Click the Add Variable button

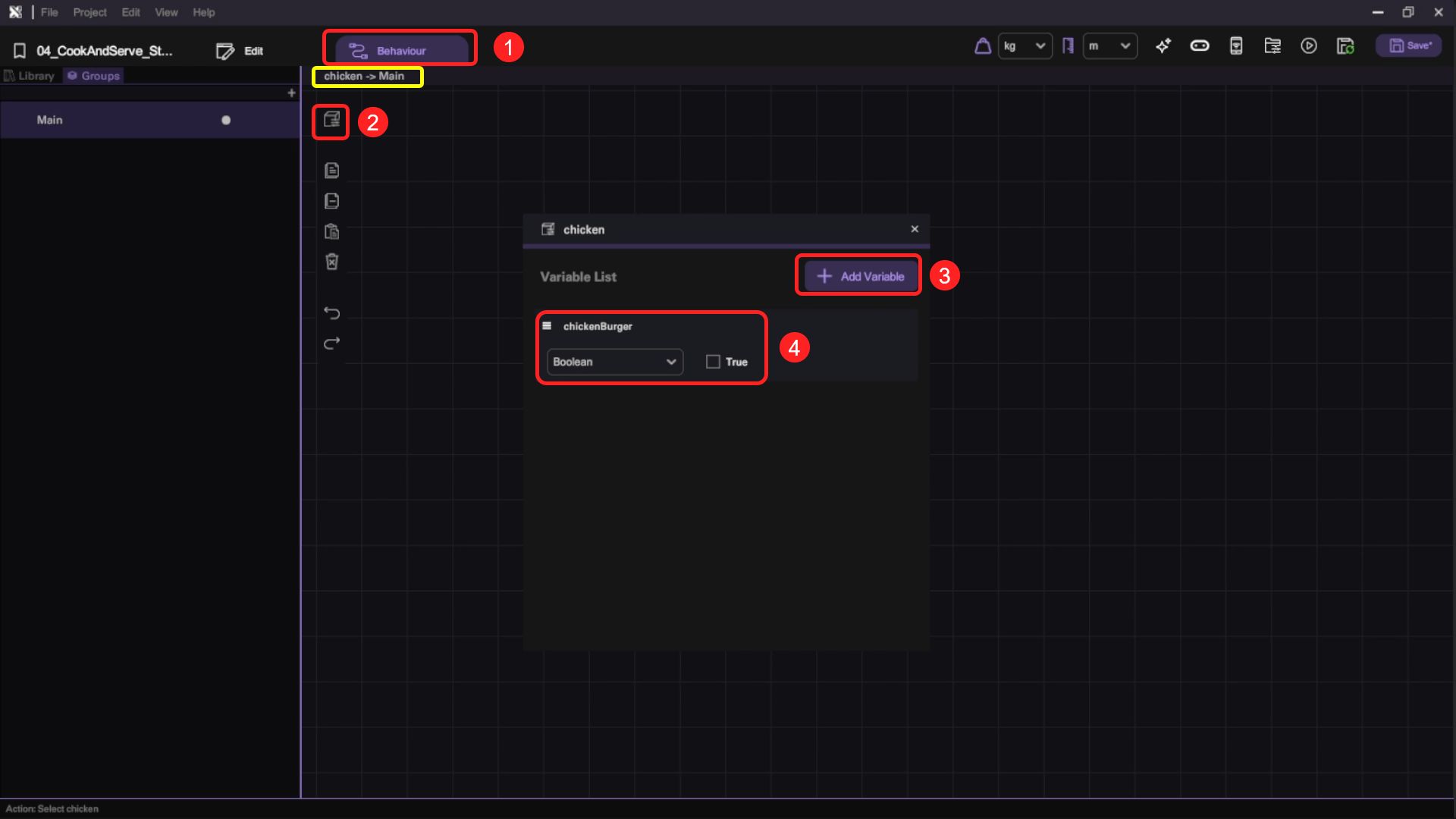[x=860, y=276]
